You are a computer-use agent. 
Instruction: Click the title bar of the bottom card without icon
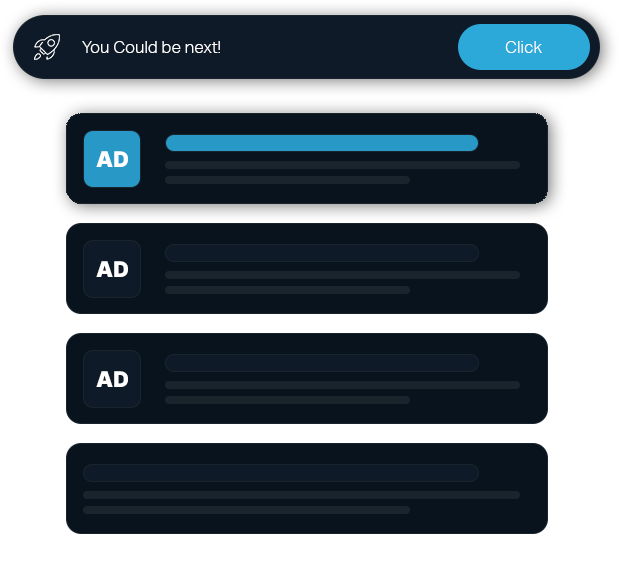click(281, 473)
